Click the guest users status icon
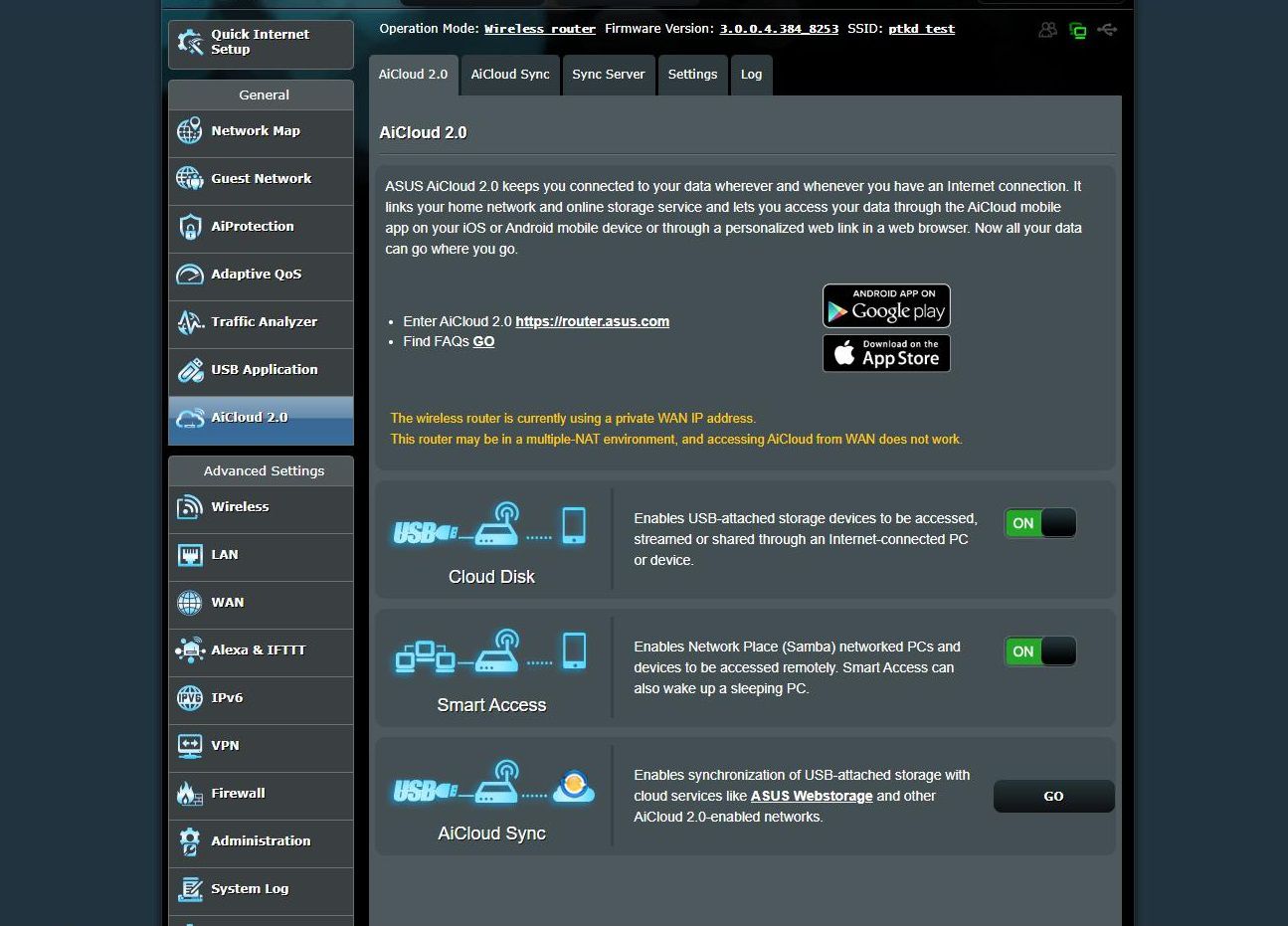The height and width of the screenshot is (926, 1288). click(x=1047, y=30)
